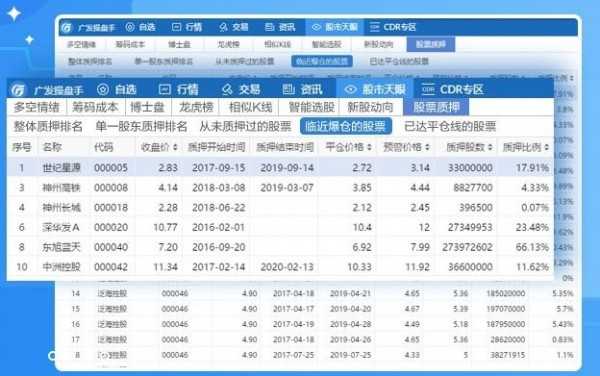The width and height of the screenshot is (600, 376).
Task: Open 交易 icon in the front panel
Action: click(227, 90)
